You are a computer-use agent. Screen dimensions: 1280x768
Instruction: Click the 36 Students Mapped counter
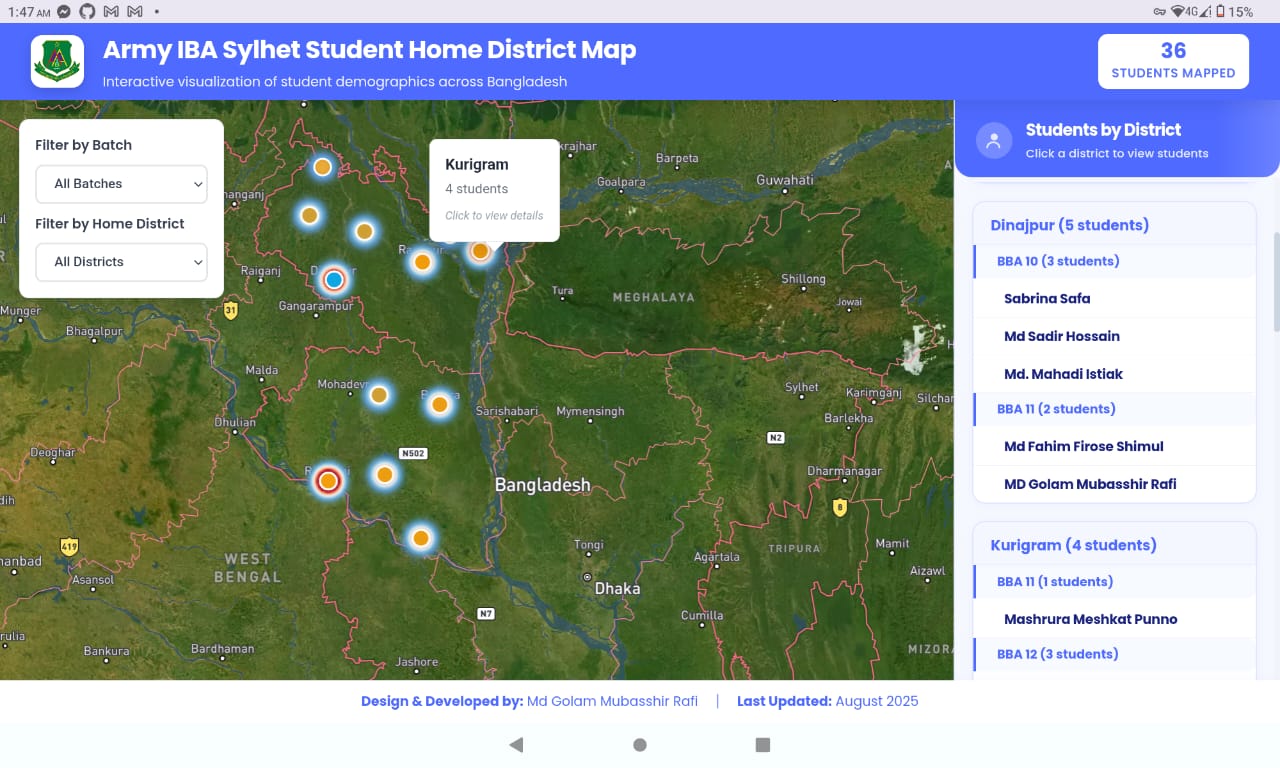[1173, 61]
